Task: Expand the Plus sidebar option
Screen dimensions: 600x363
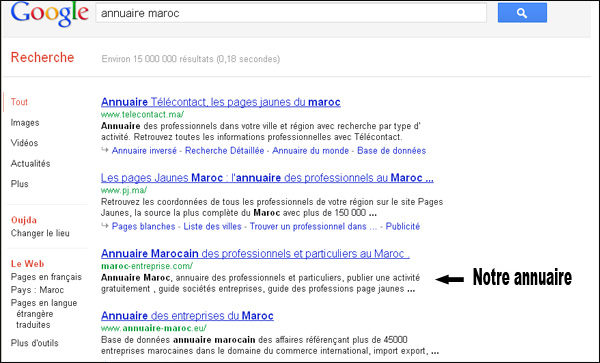Action: [20, 184]
